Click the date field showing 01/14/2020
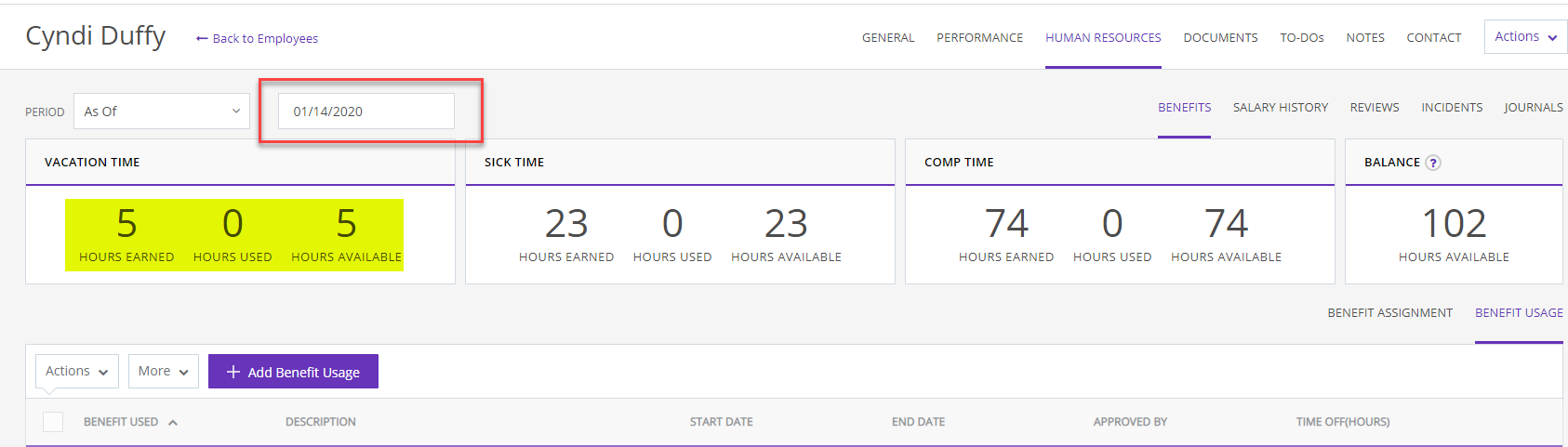1568x447 pixels. click(x=366, y=112)
